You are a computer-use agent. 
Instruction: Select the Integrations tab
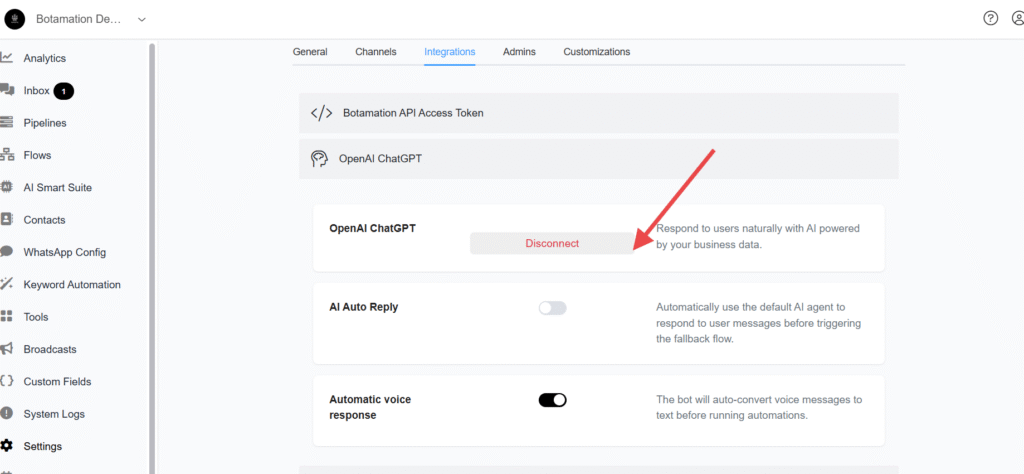(x=449, y=52)
